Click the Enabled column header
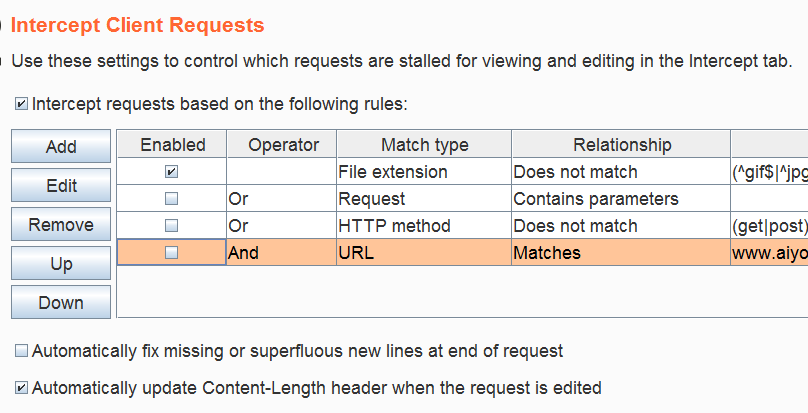Screen dimensions: 808x413 point(172,145)
